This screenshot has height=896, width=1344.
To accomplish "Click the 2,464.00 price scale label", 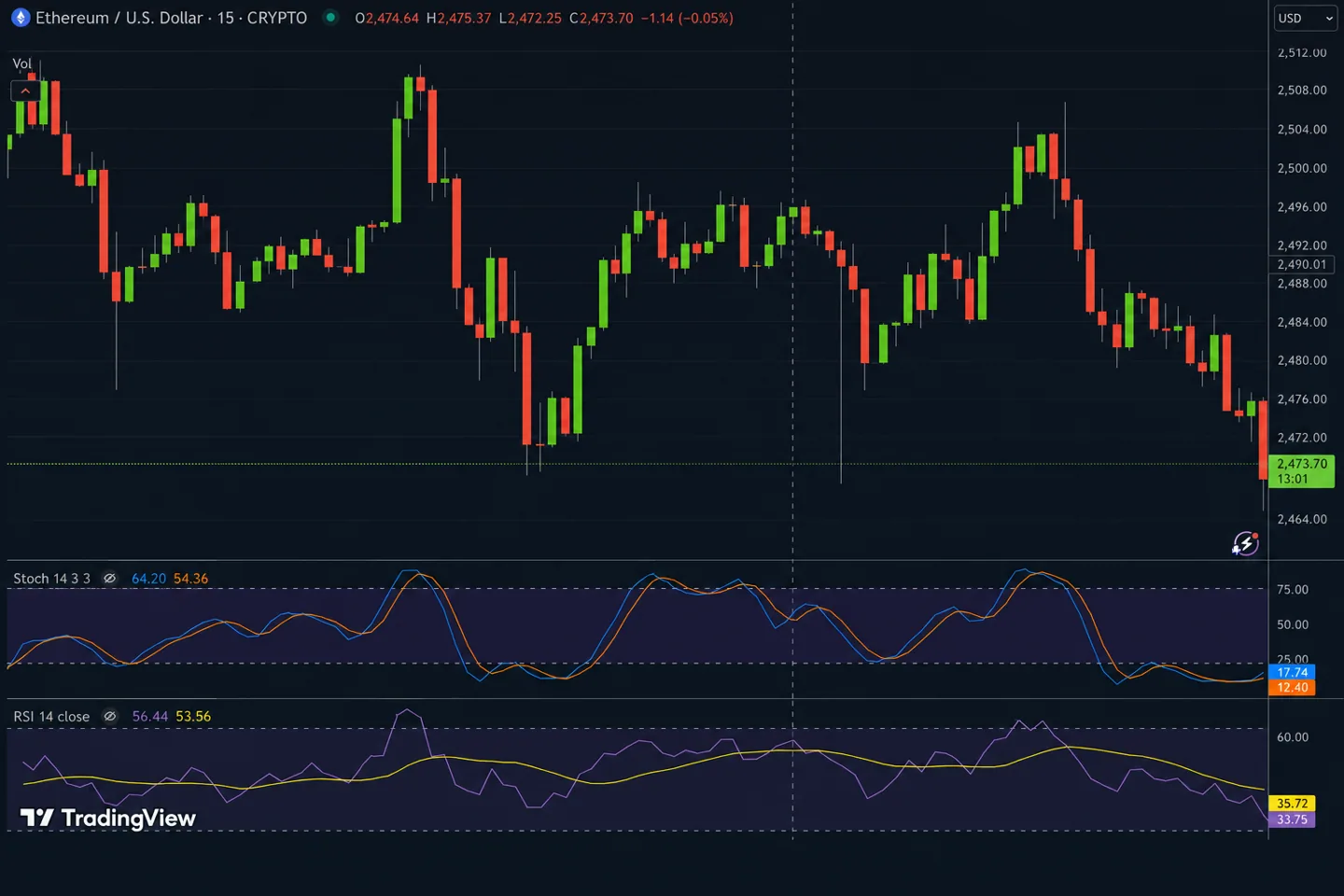I will pos(1302,519).
